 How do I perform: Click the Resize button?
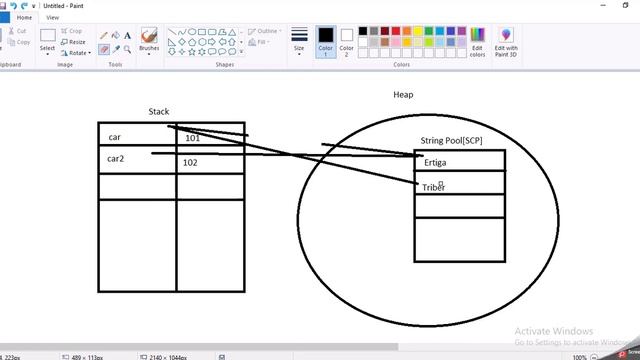(x=73, y=42)
